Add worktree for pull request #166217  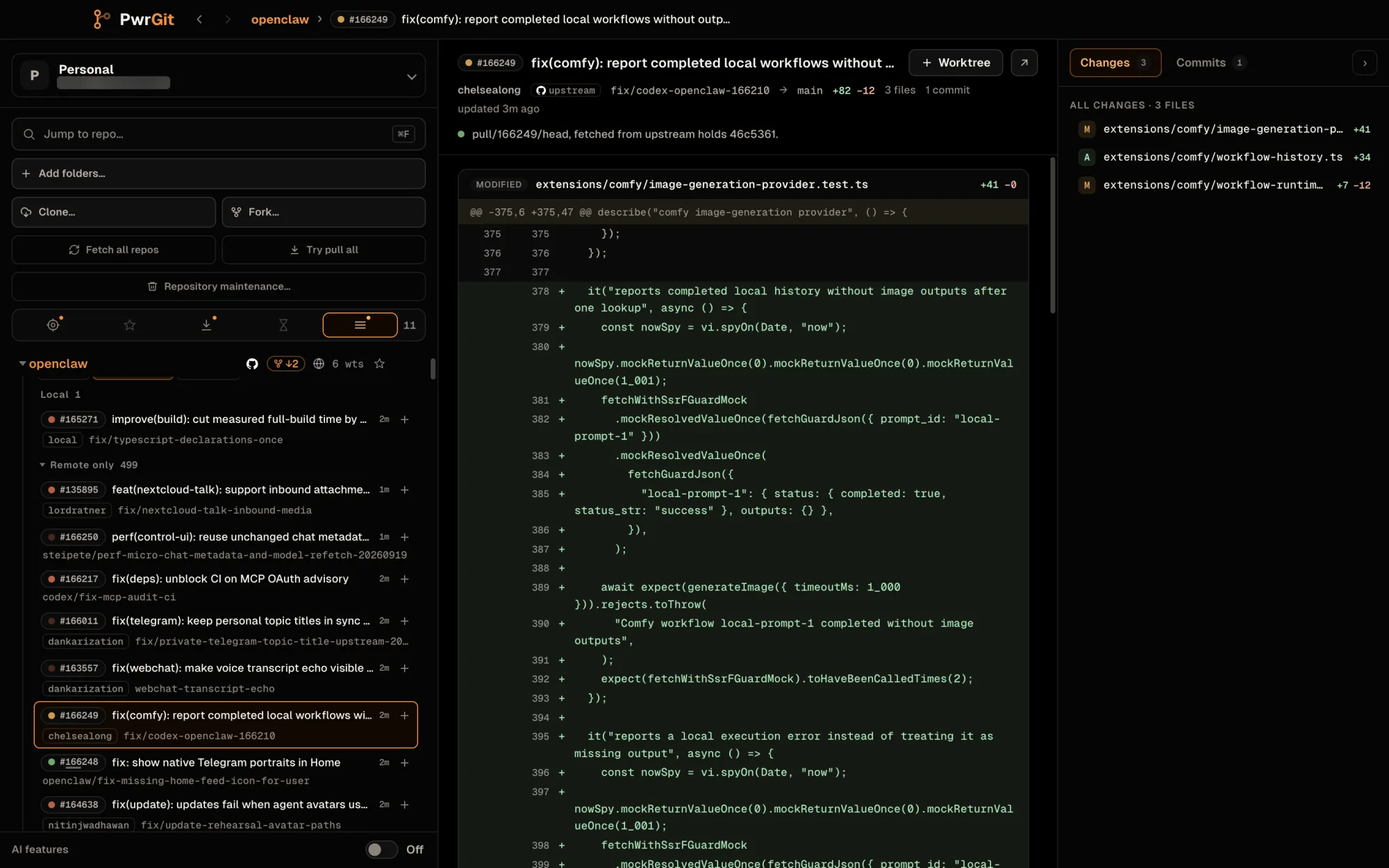(405, 578)
